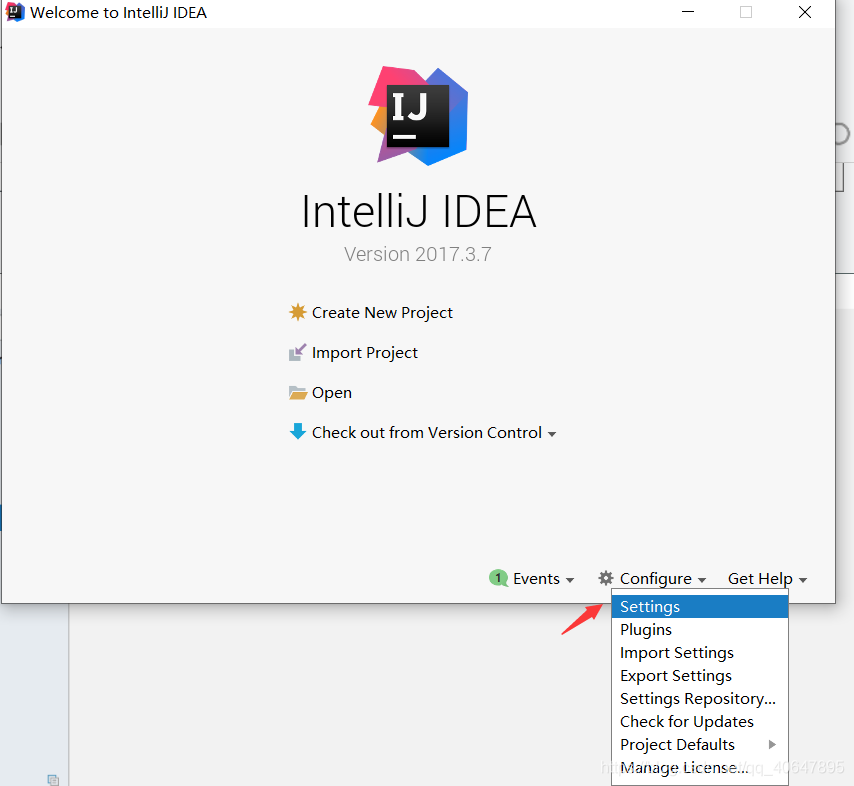
Task: Click the green Events notification badge
Action: (x=498, y=578)
